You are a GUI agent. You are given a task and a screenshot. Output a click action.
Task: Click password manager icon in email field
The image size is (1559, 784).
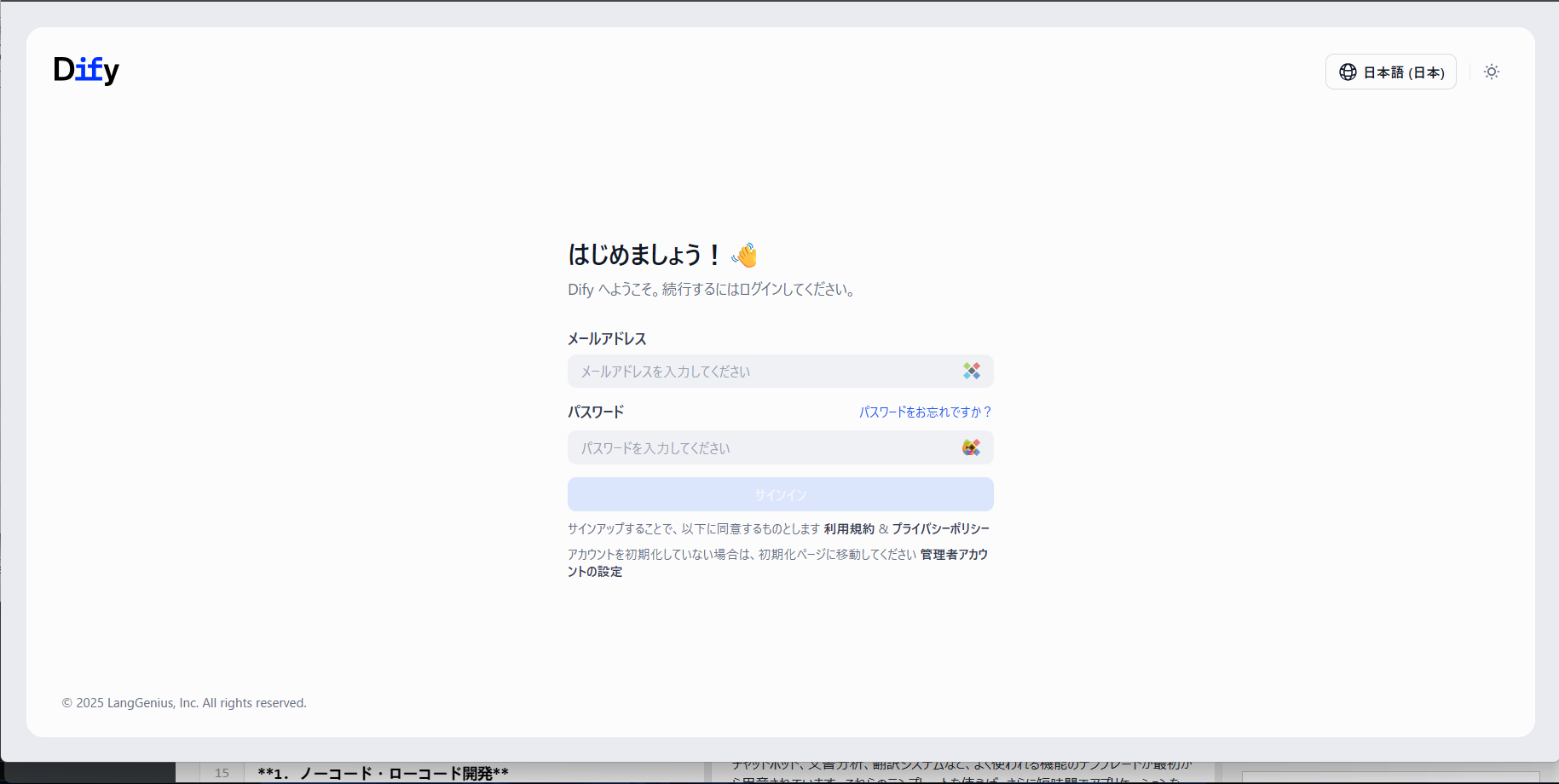pyautogui.click(x=971, y=371)
